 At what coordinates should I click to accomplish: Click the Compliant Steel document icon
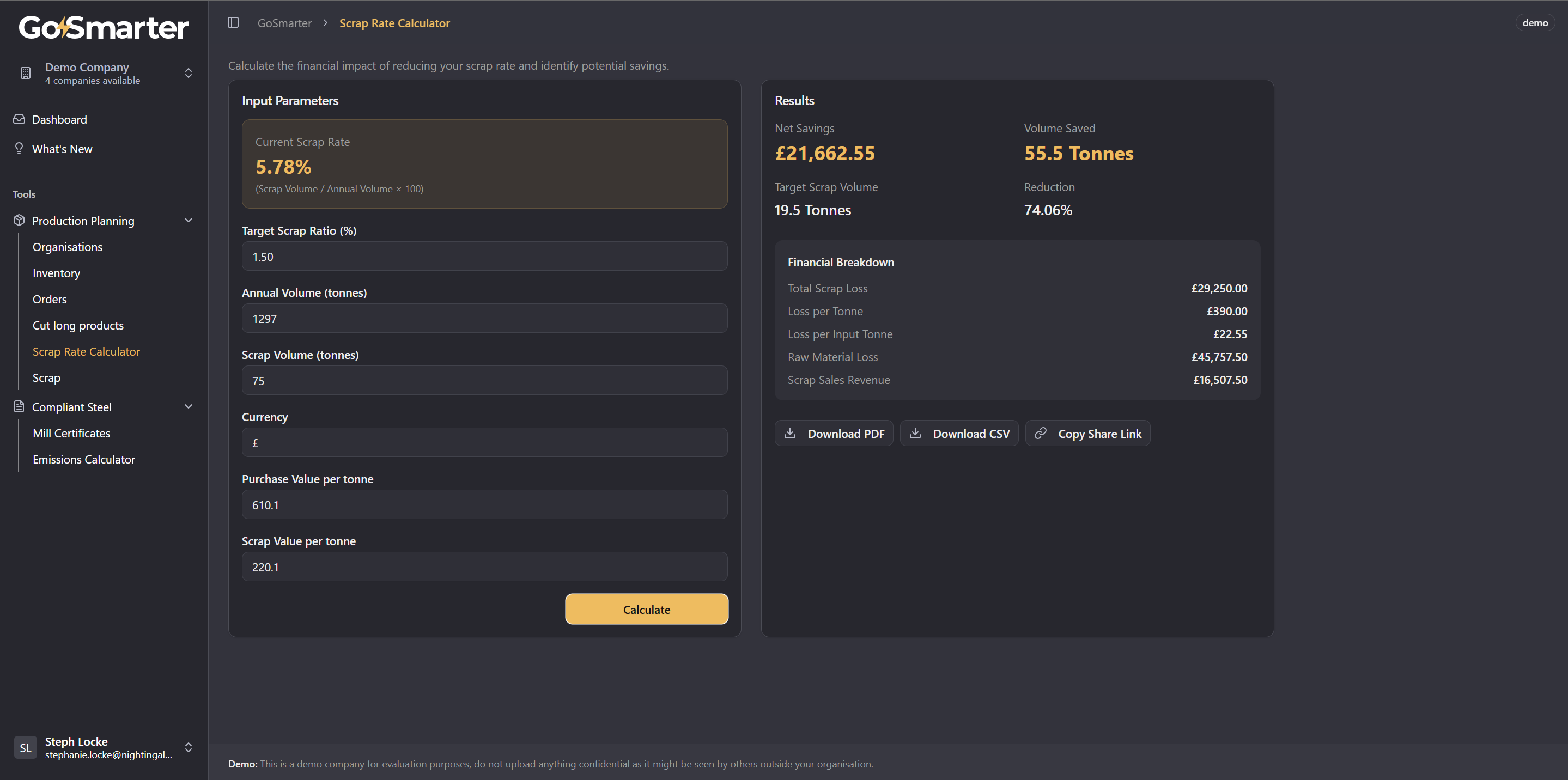pos(19,406)
